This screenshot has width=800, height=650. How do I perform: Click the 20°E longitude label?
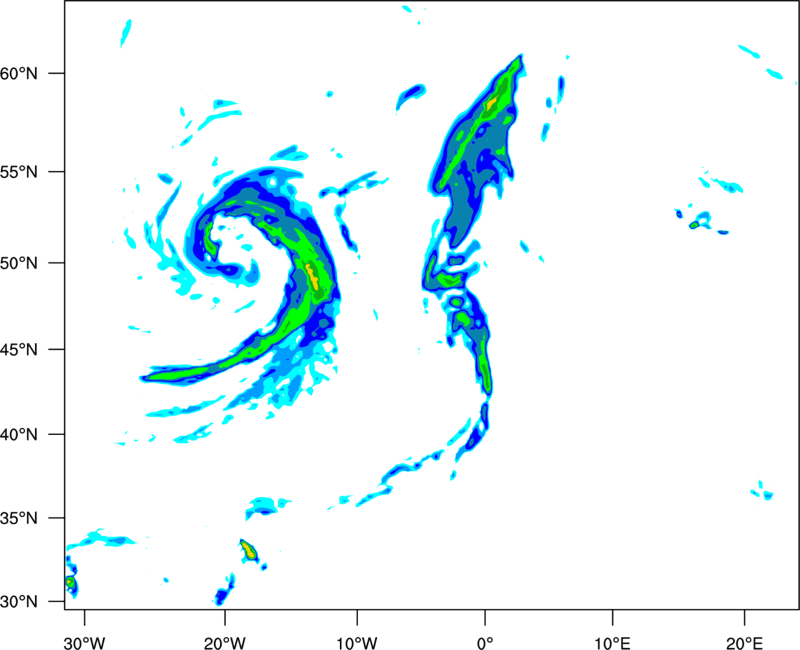tap(744, 643)
